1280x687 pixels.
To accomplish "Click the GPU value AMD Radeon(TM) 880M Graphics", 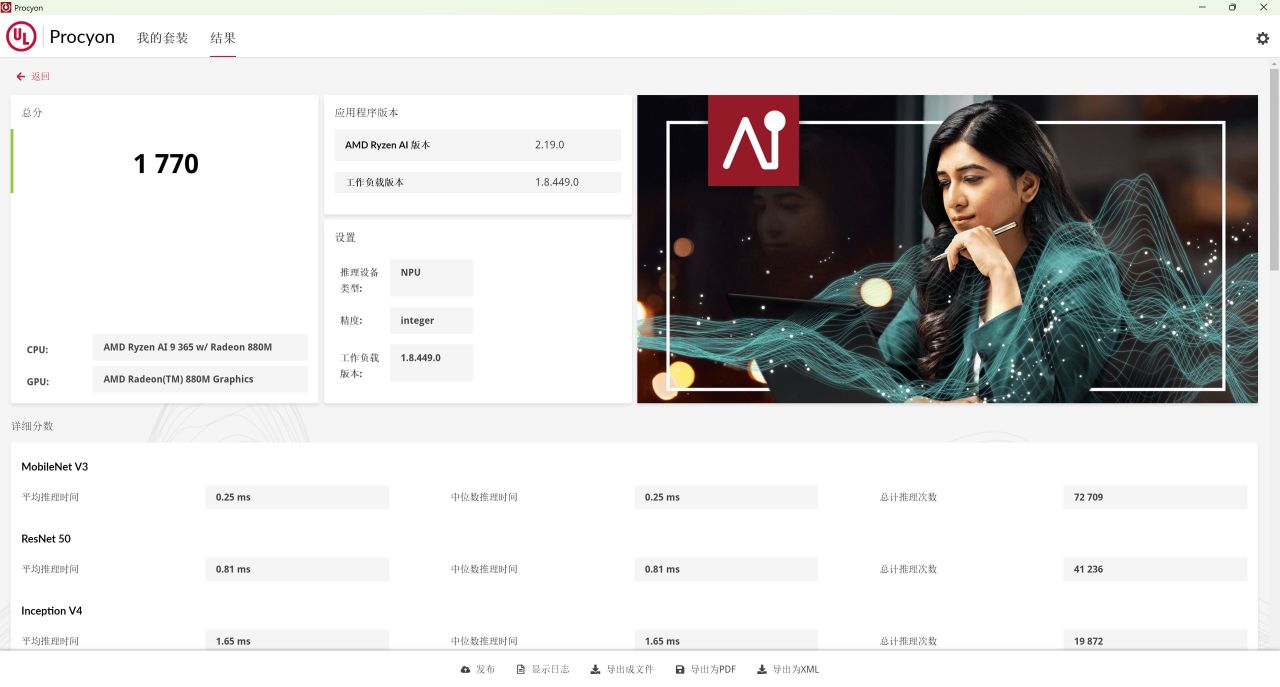I will tap(200, 379).
